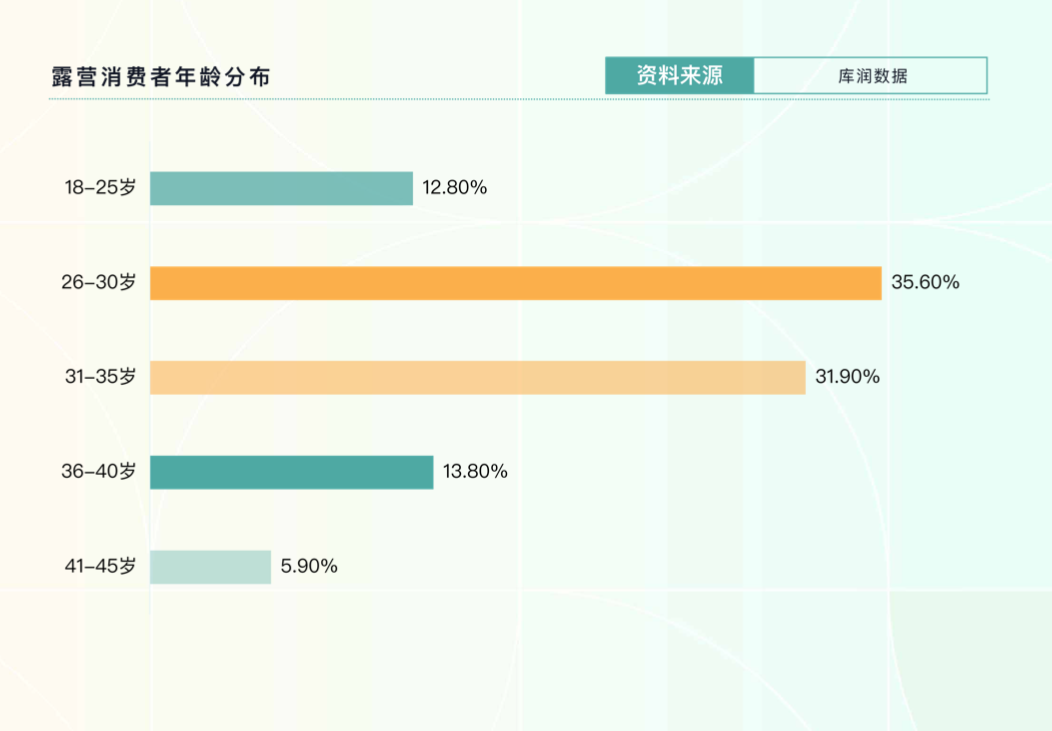Click the 35.60% value label
This screenshot has height=731, width=1052.
pyautogui.click(x=925, y=282)
